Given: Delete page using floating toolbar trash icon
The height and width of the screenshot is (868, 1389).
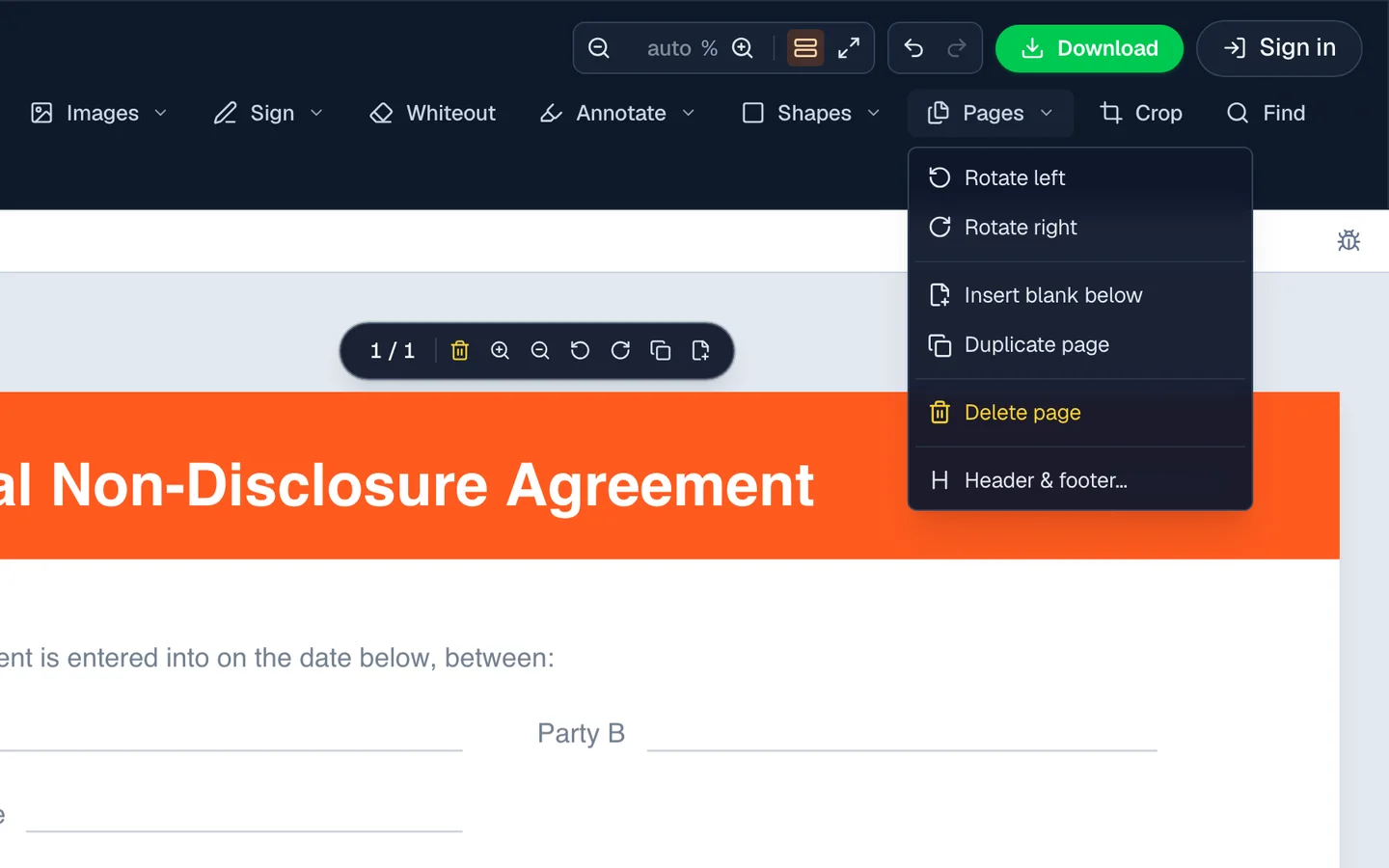Looking at the screenshot, I should coord(460,351).
